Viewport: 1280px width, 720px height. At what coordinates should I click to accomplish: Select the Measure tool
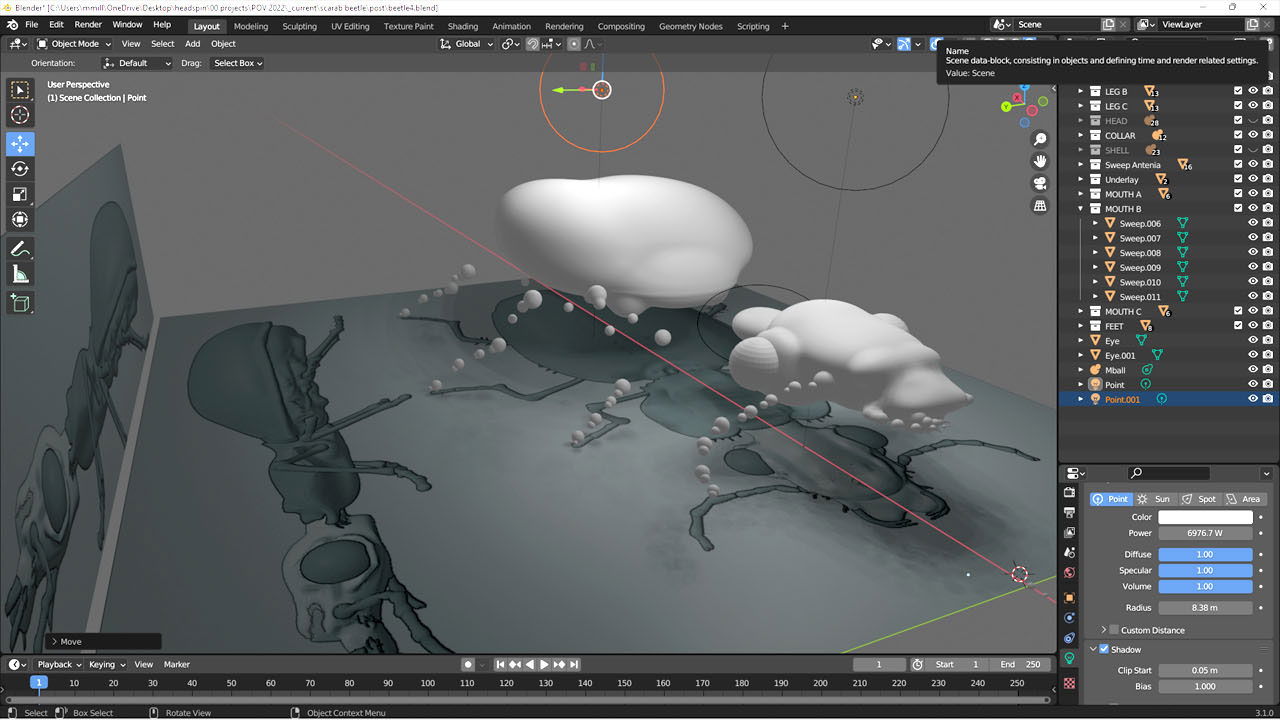(20, 274)
